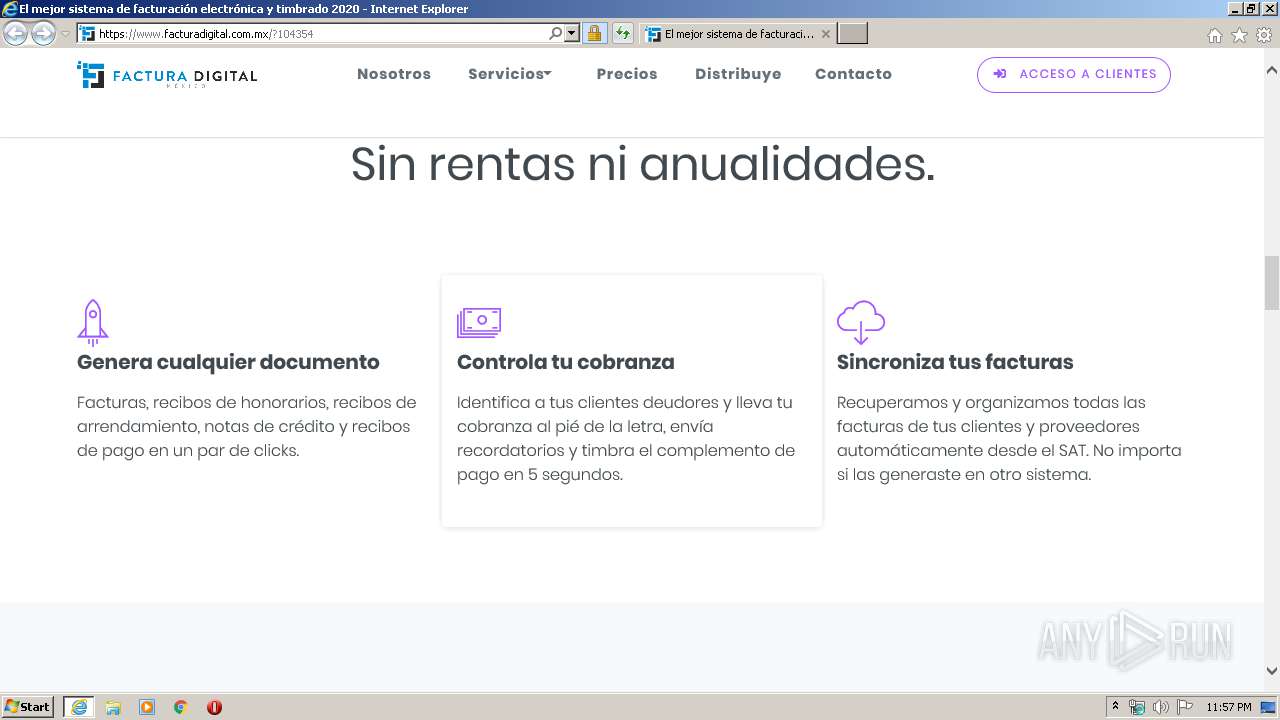Click the money bill icon above Controla tu cobranza
The image size is (1280, 720).
[x=479, y=322]
